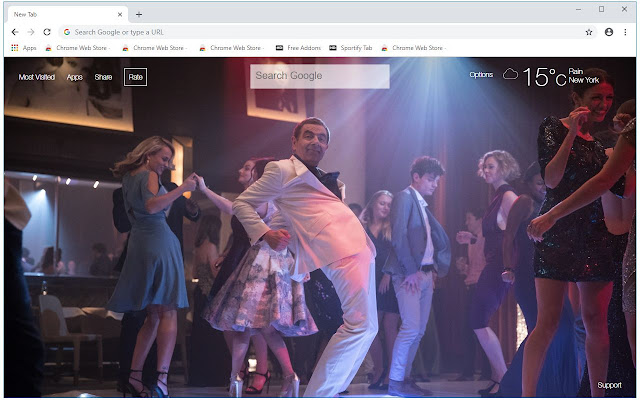Viewport: 640px width, 400px height.
Task: Open the last Chrome Web Store bookmark
Action: click(414, 48)
